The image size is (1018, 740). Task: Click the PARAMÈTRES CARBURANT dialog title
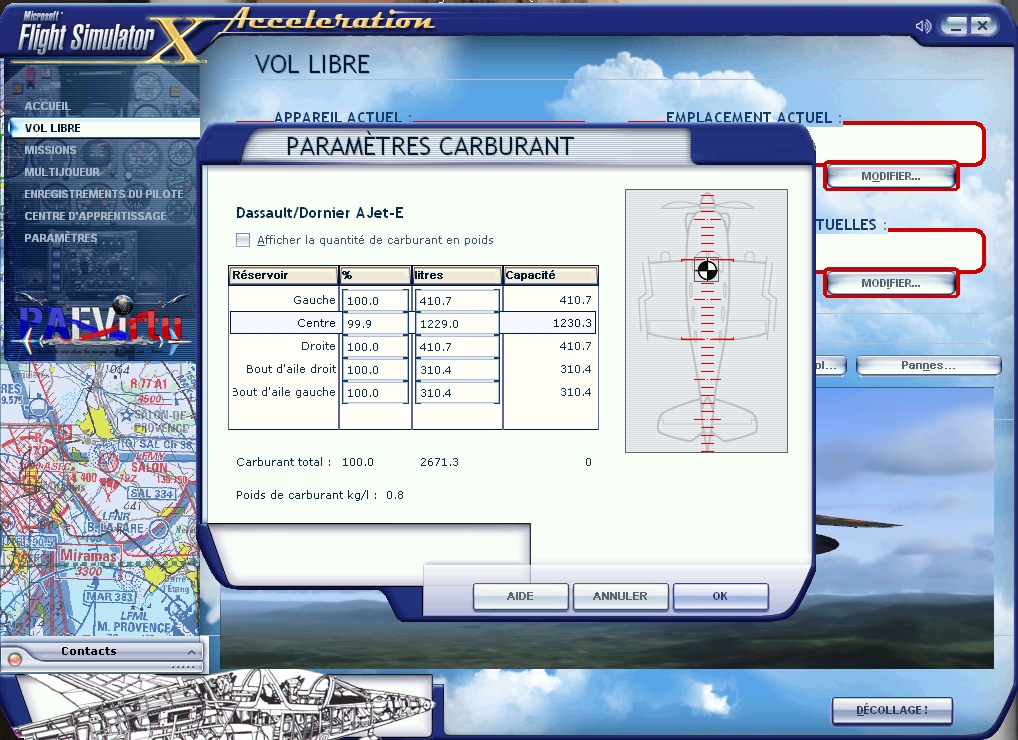[x=430, y=147]
